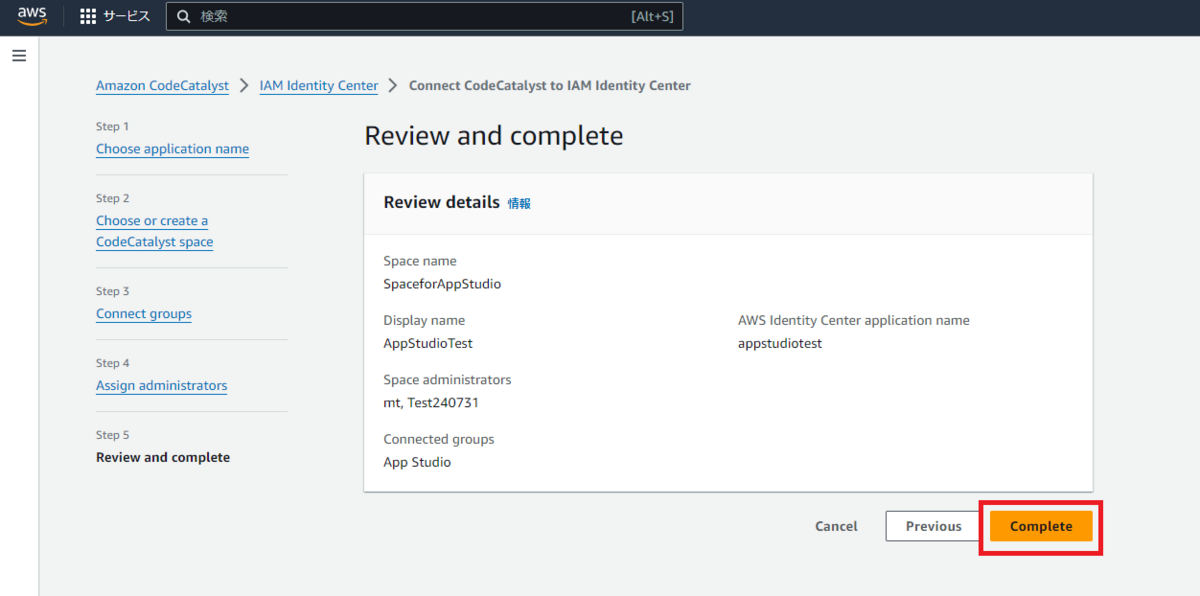The width and height of the screenshot is (1200, 596).
Task: Click the AWS logo icon
Action: [32, 16]
